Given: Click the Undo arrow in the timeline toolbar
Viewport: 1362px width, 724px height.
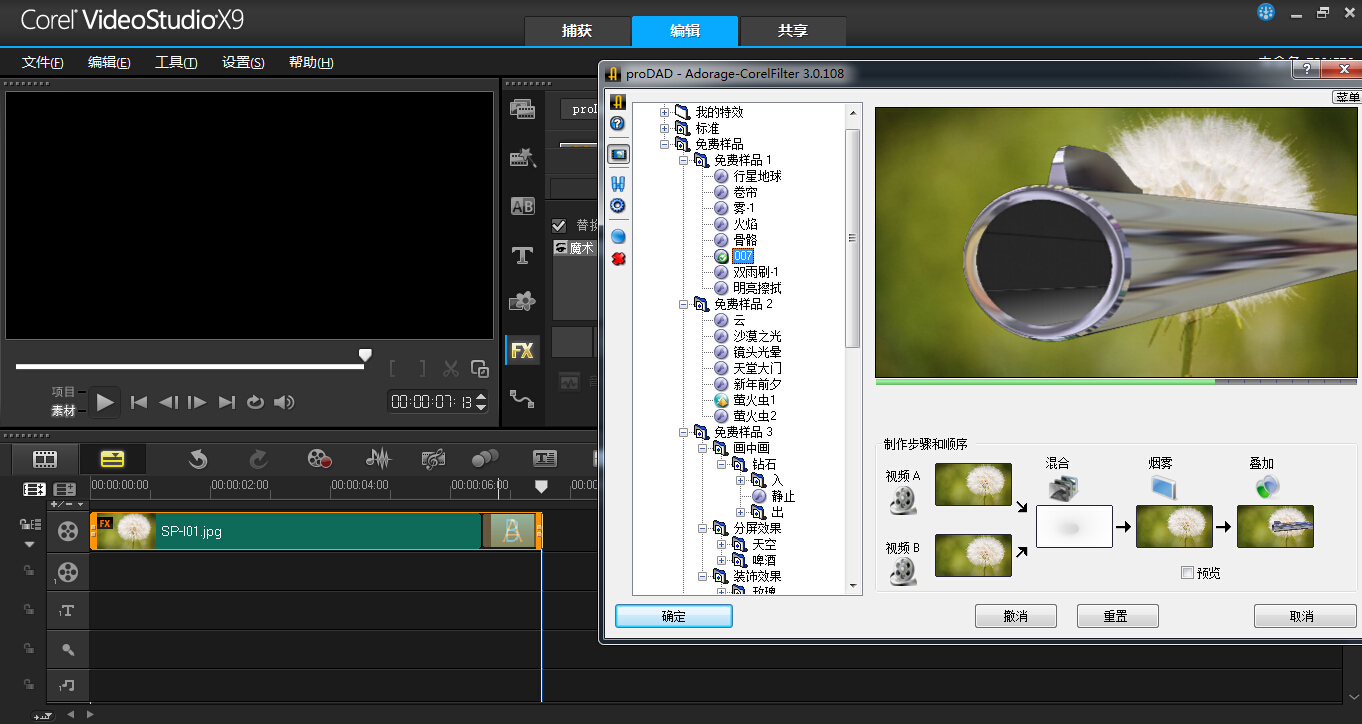Looking at the screenshot, I should pyautogui.click(x=198, y=459).
